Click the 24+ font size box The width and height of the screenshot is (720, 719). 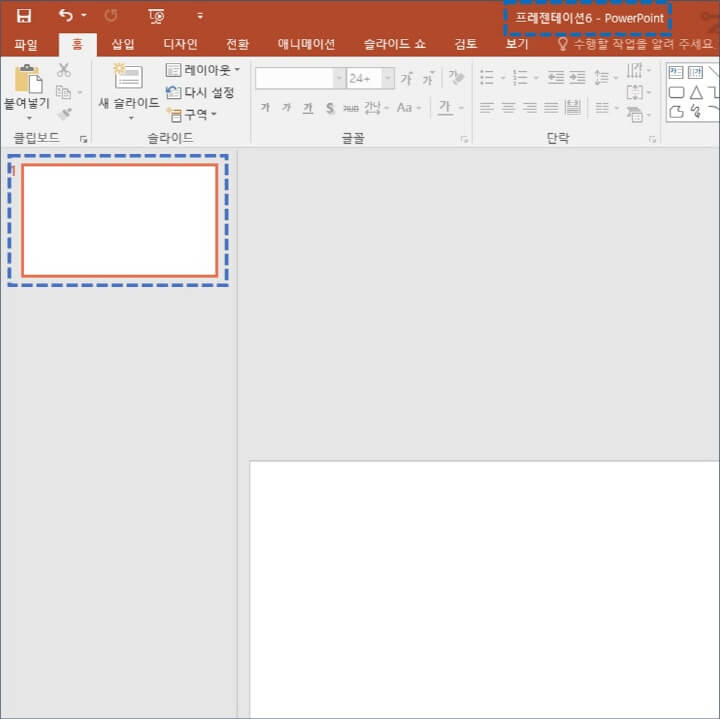(x=364, y=78)
